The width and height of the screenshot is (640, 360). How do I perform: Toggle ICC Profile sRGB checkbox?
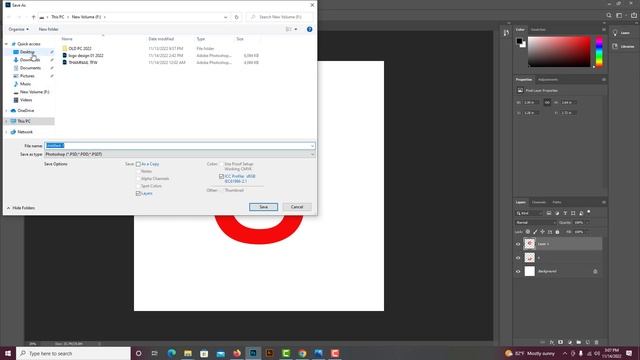point(221,176)
